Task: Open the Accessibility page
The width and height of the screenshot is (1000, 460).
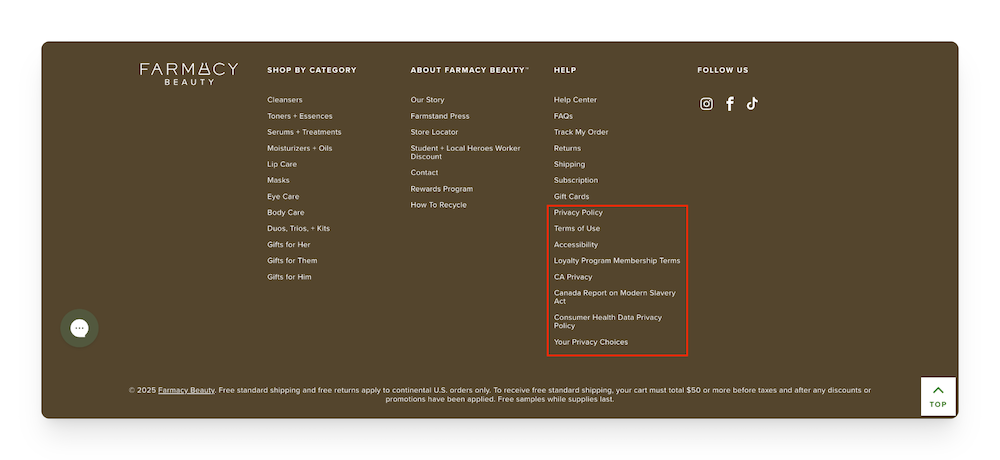Action: [x=576, y=244]
